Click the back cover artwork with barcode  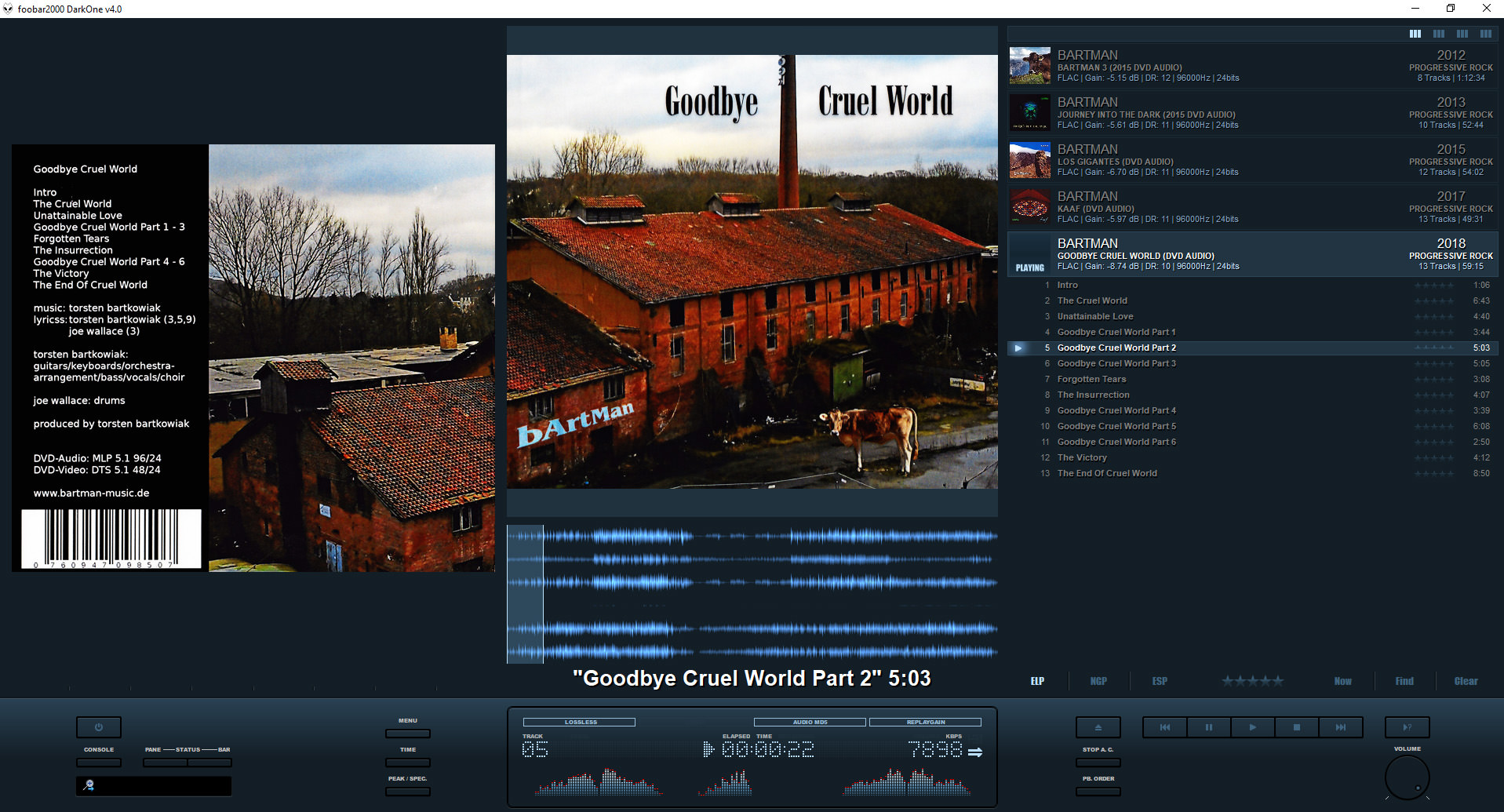click(253, 358)
